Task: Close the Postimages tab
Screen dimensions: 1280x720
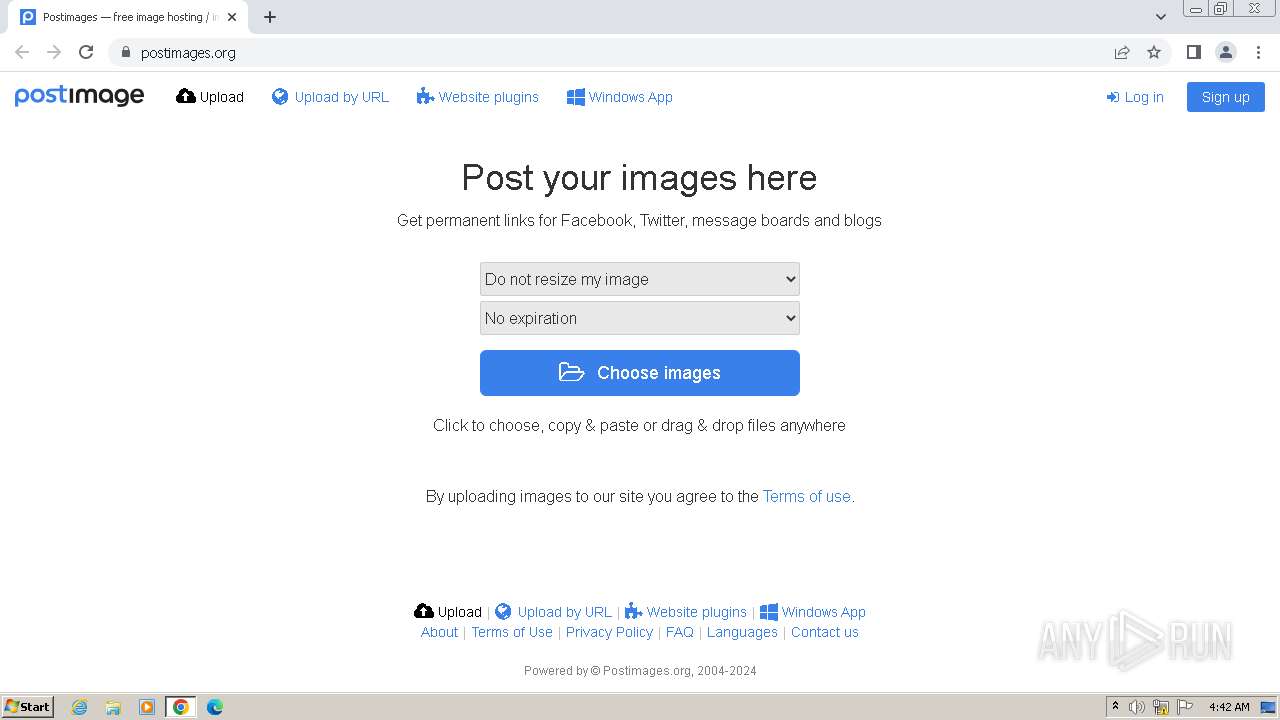Action: click(232, 17)
